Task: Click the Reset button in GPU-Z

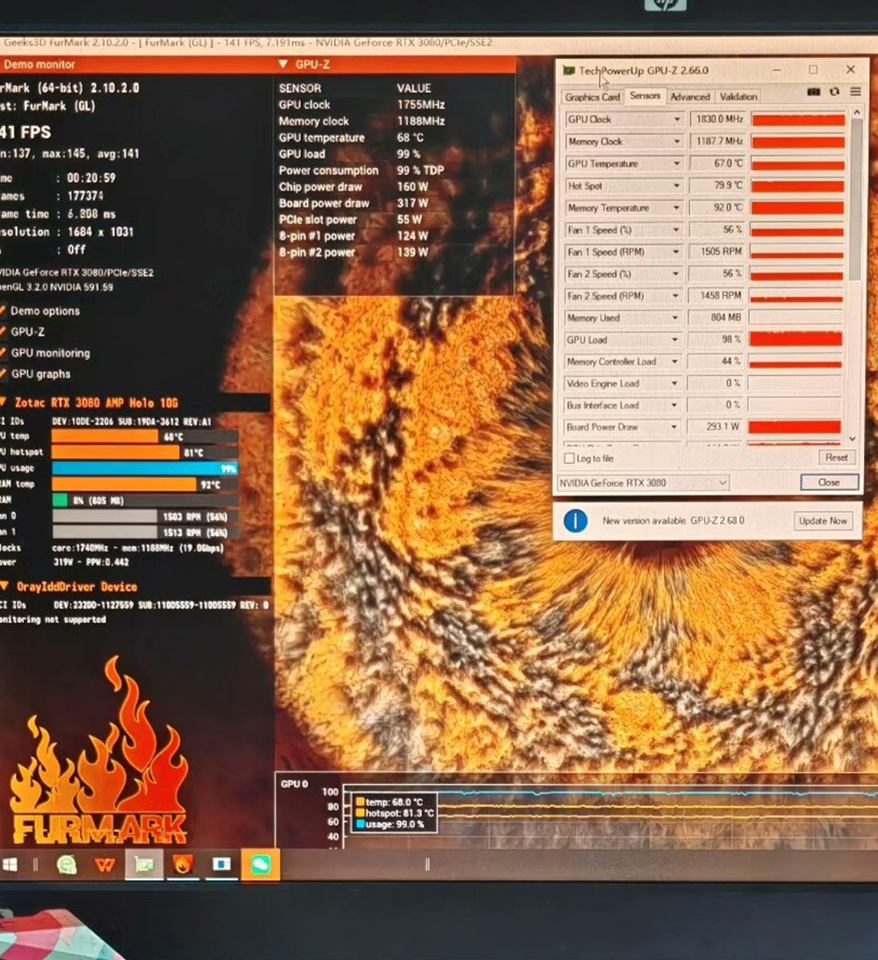Action: click(x=835, y=457)
